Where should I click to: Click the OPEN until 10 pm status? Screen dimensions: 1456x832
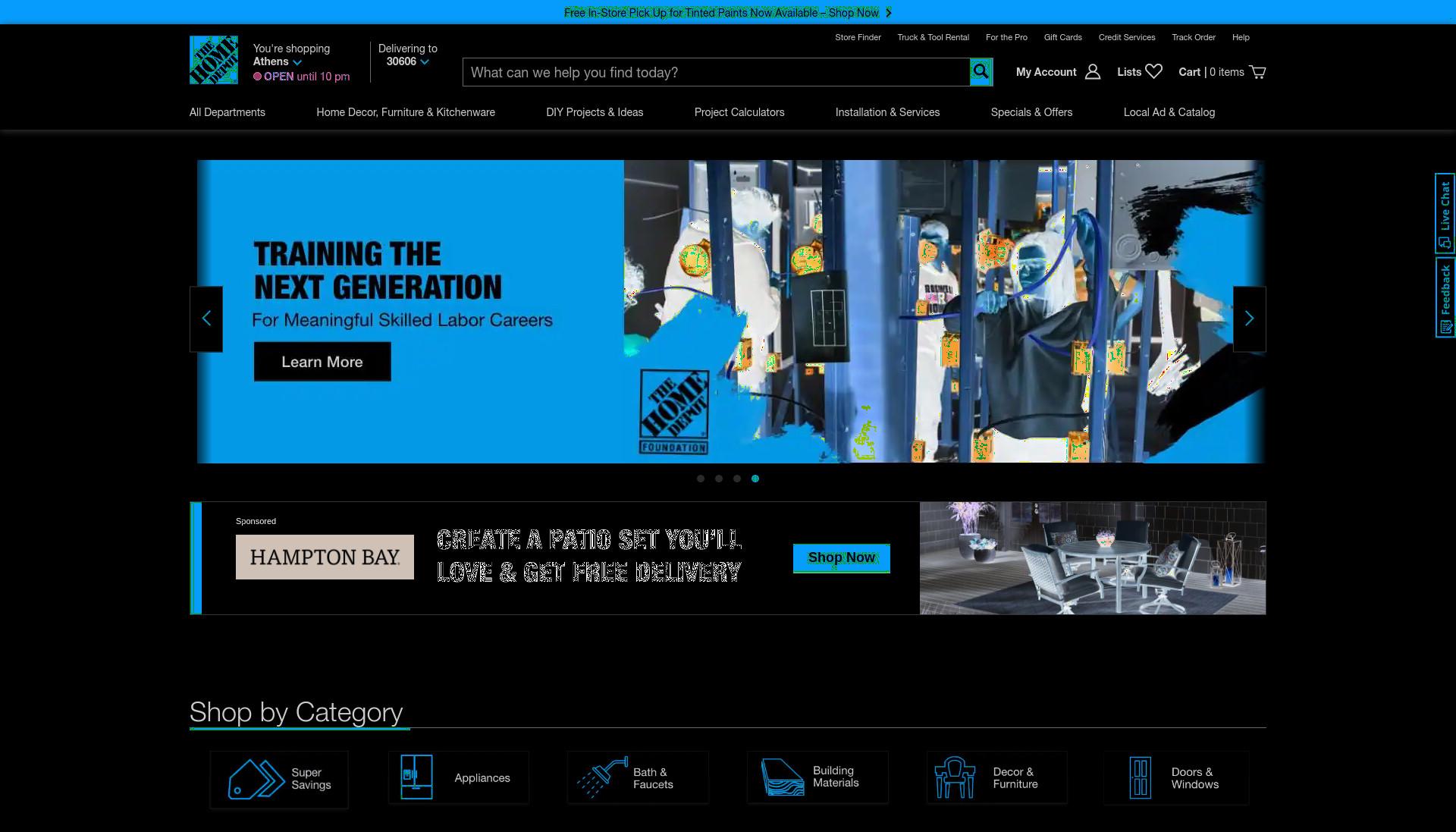point(302,77)
